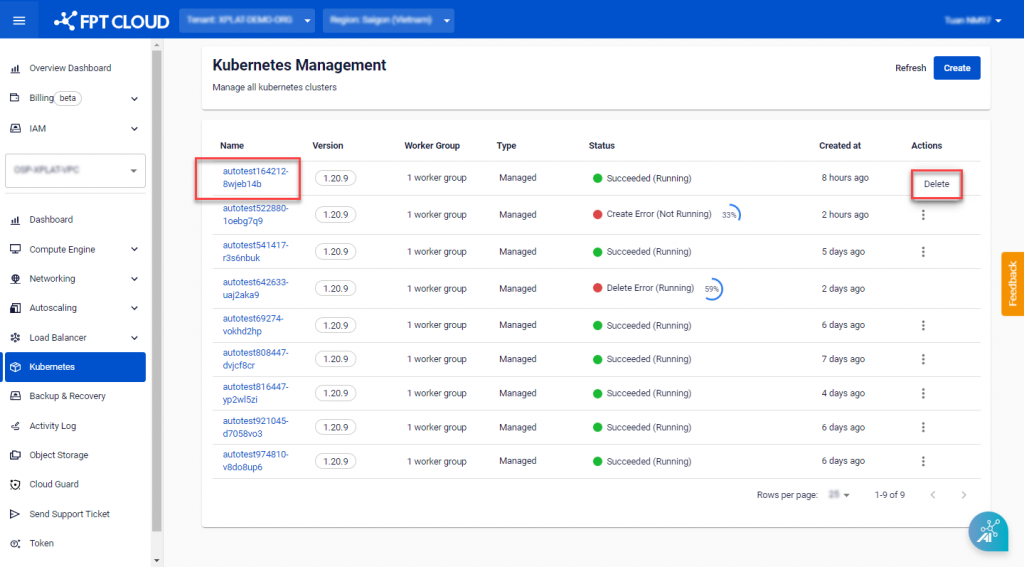This screenshot has height=567, width=1024.
Task: Open the Rows per page dropdown
Action: [839, 495]
